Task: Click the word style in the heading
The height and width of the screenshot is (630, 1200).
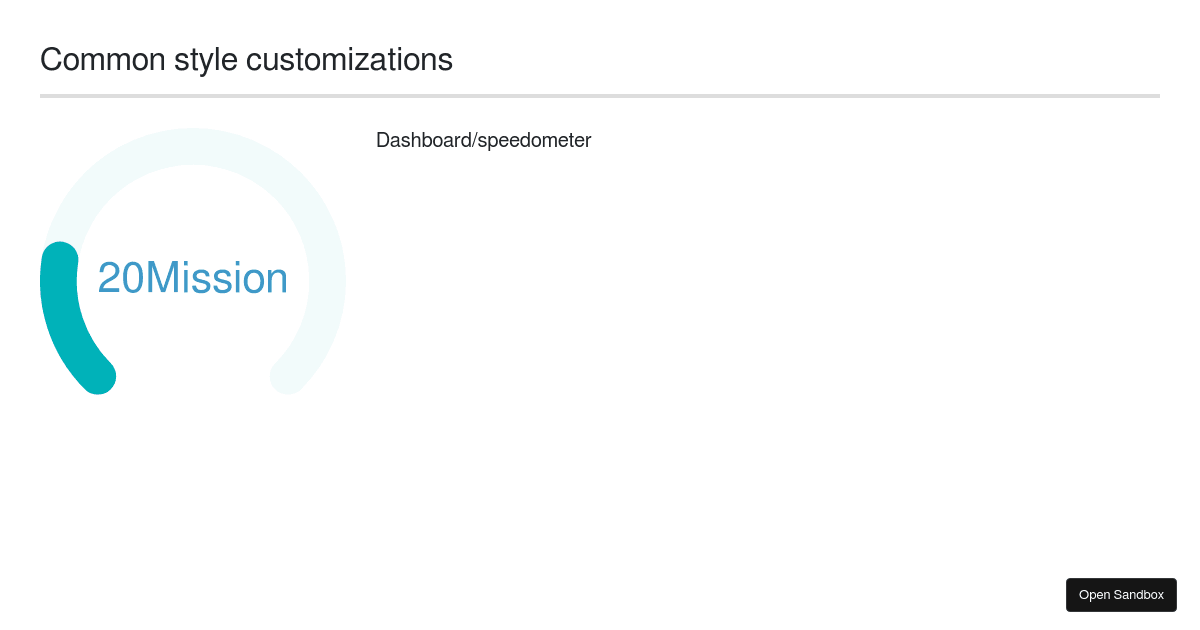Action: tap(206, 60)
